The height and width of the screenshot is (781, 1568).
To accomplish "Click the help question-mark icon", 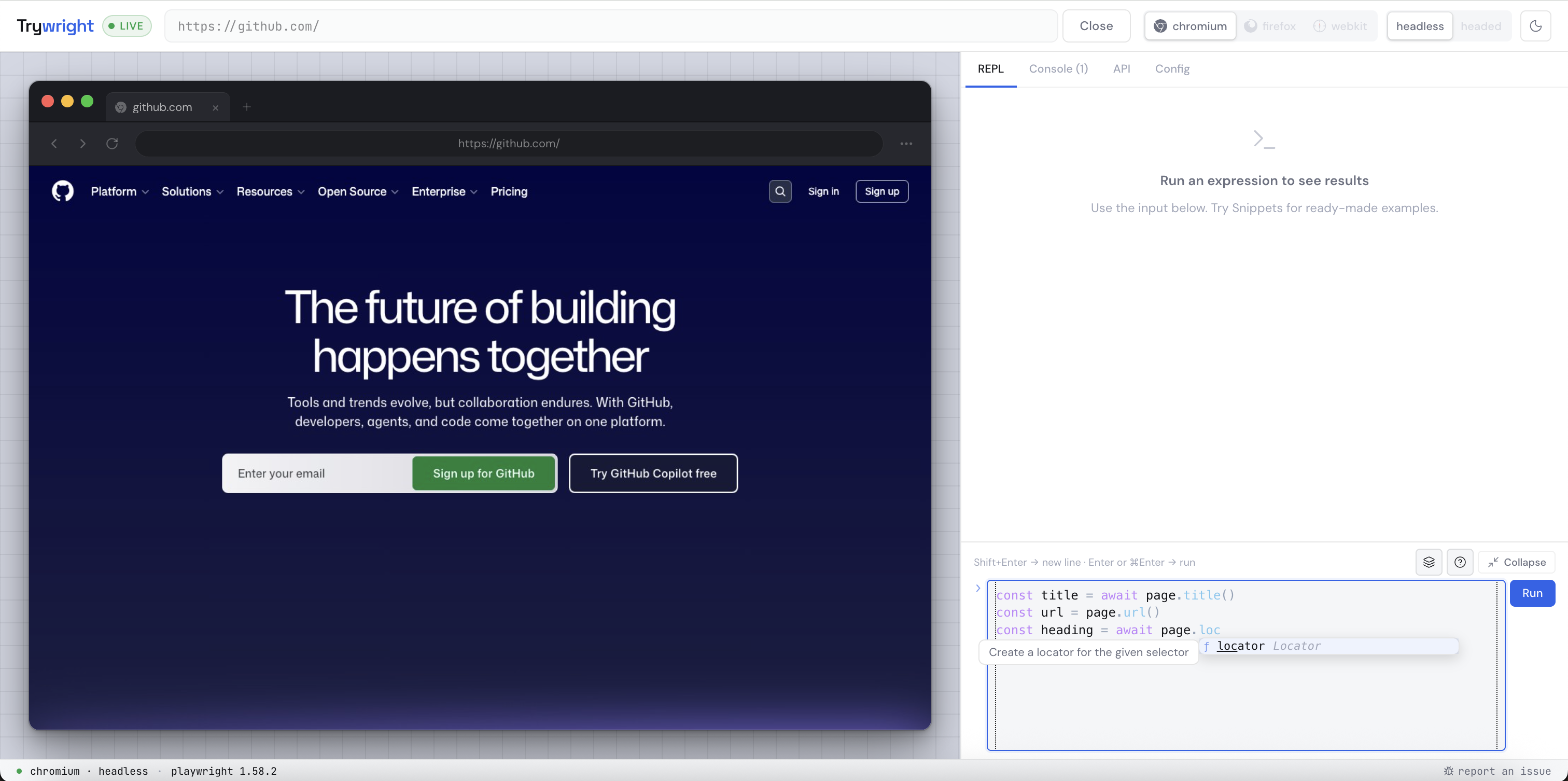I will click(1460, 562).
